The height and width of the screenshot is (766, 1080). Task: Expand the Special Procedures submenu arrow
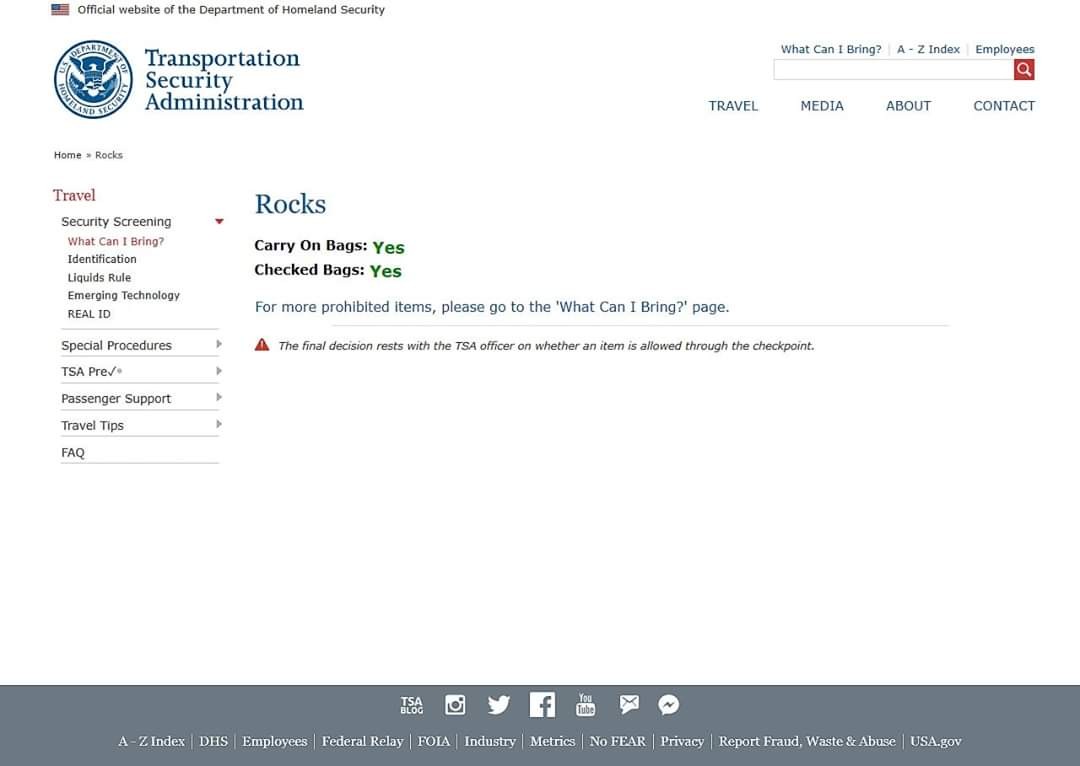(219, 345)
